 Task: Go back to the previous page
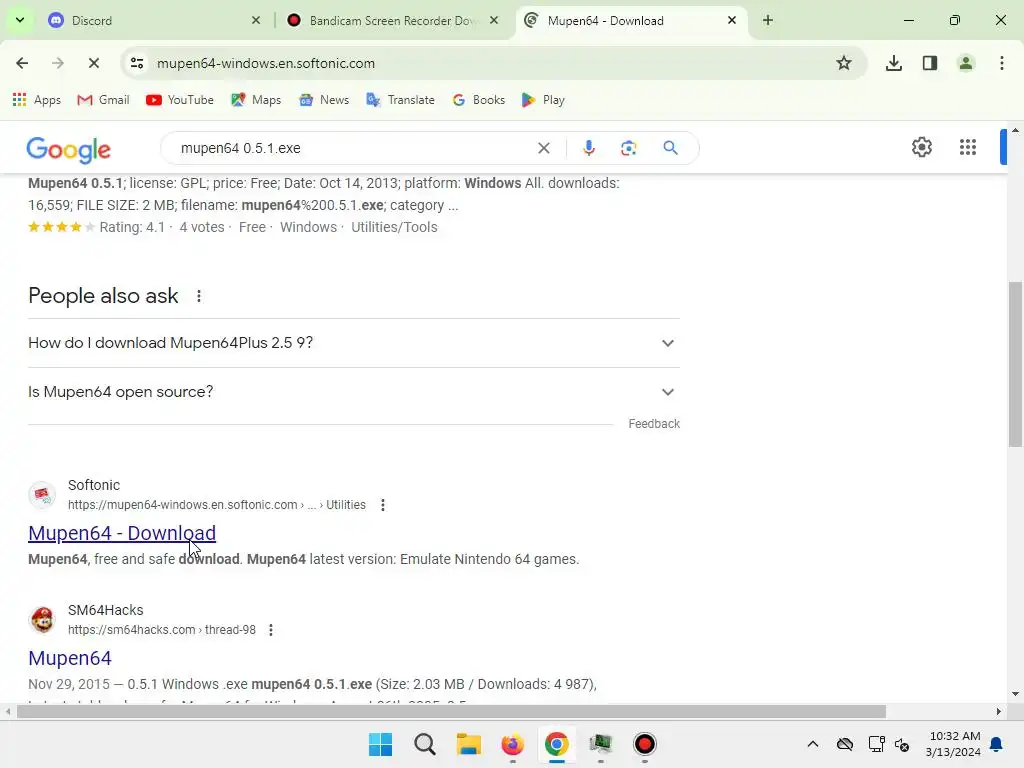coord(22,63)
